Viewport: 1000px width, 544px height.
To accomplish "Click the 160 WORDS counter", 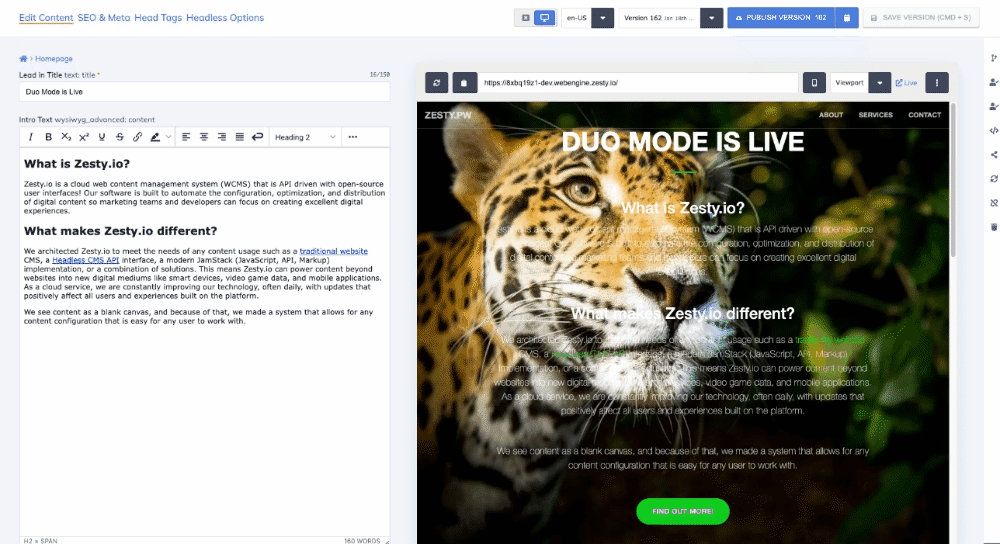I will 362,541.
